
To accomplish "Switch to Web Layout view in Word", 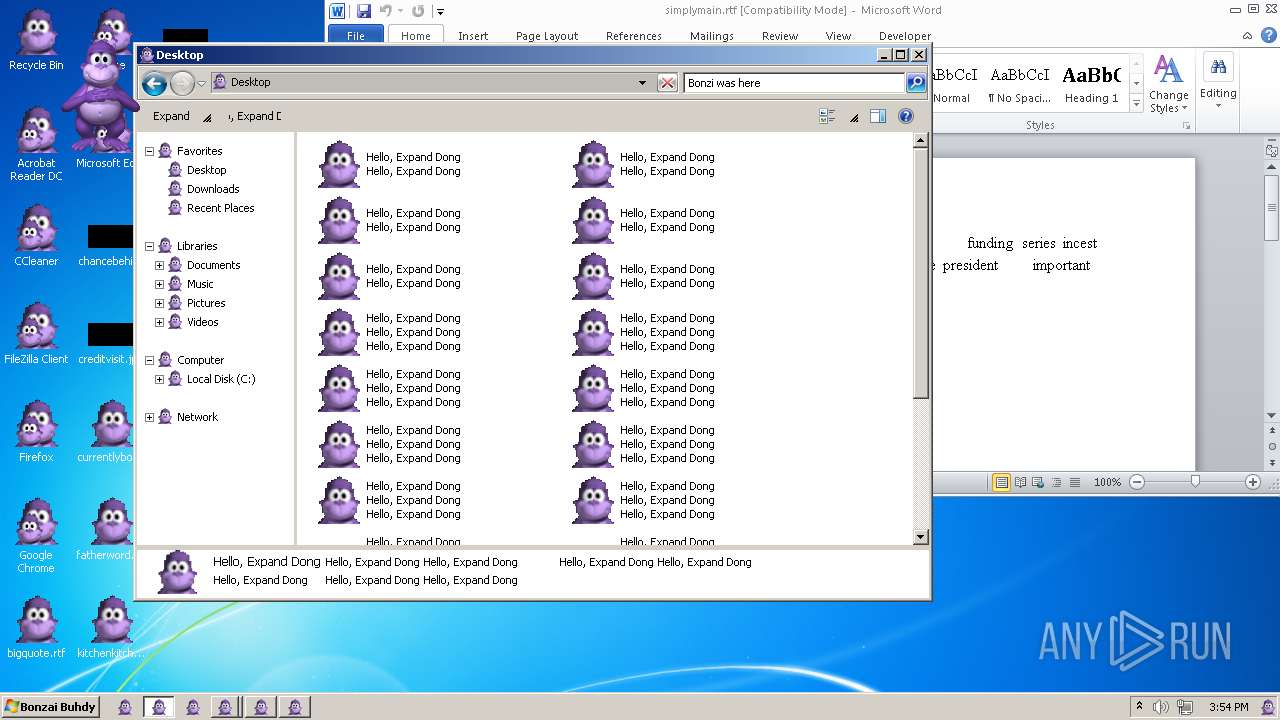I will pyautogui.click(x=1038, y=482).
